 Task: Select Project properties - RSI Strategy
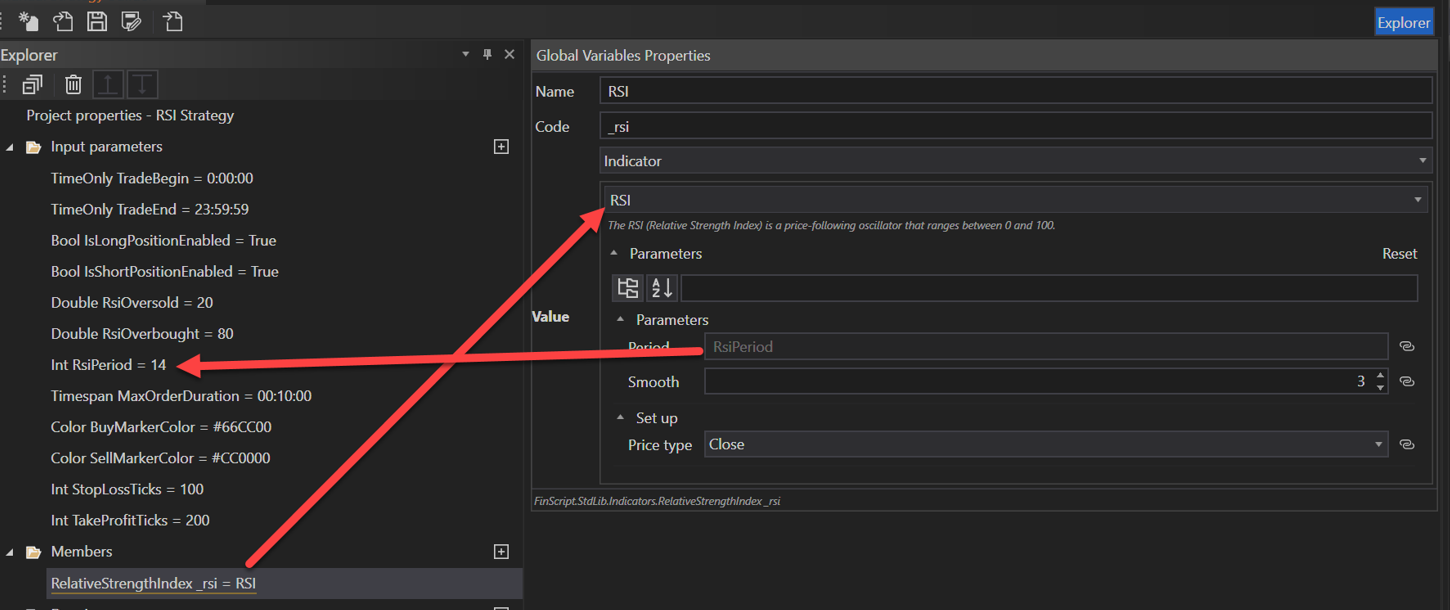pyautogui.click(x=130, y=116)
